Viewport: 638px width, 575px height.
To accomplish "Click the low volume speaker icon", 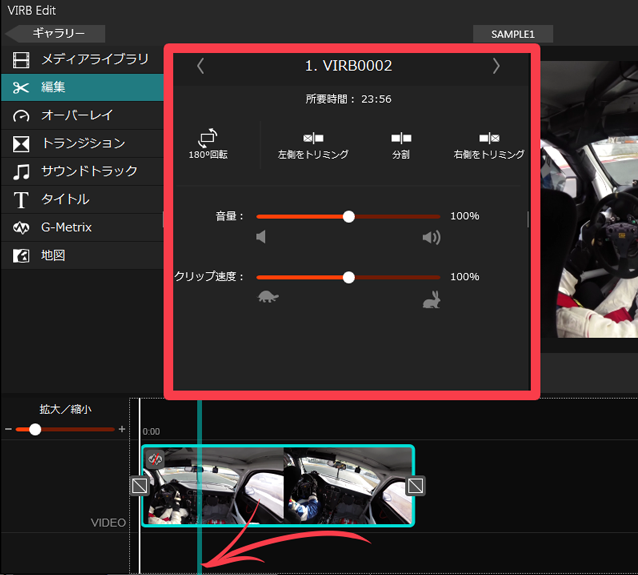I will [261, 237].
